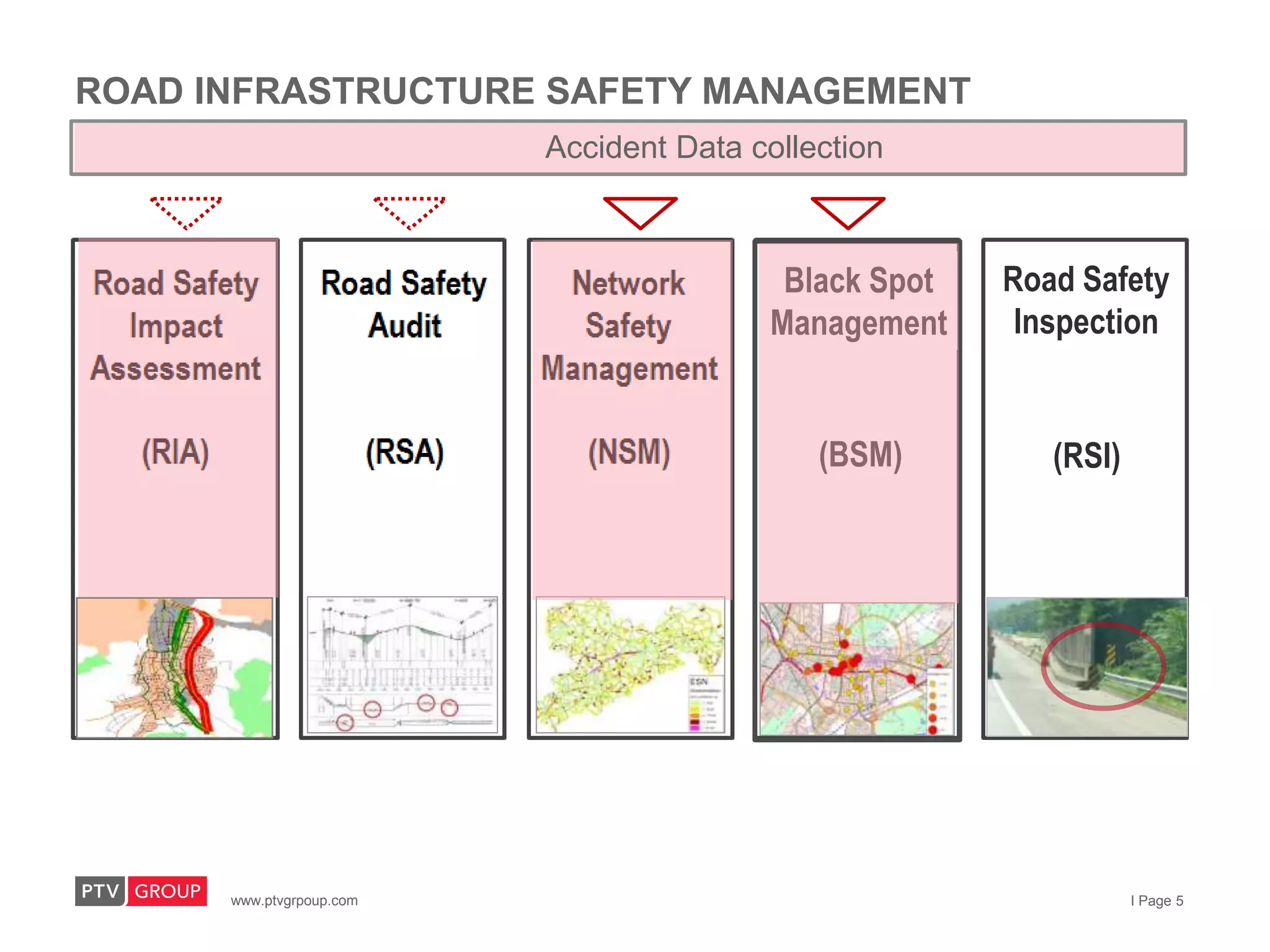This screenshot has height=952, width=1270.
Task: Click the RSI roadside photo with red circle
Action: point(1086,667)
